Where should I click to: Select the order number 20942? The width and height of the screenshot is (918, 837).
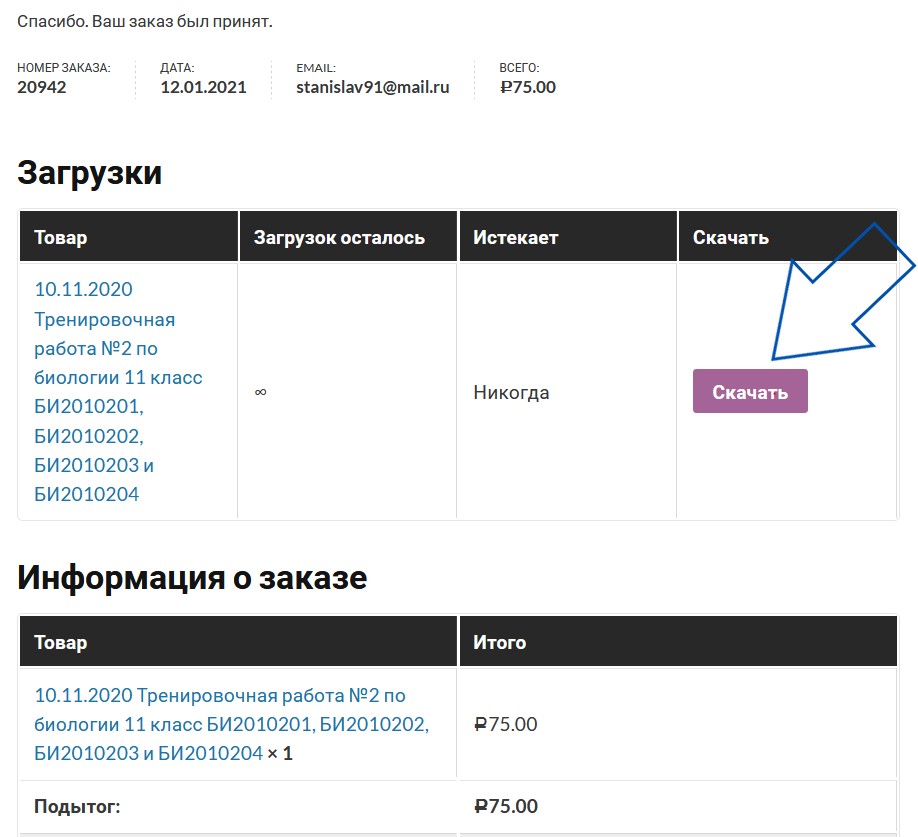[x=42, y=87]
